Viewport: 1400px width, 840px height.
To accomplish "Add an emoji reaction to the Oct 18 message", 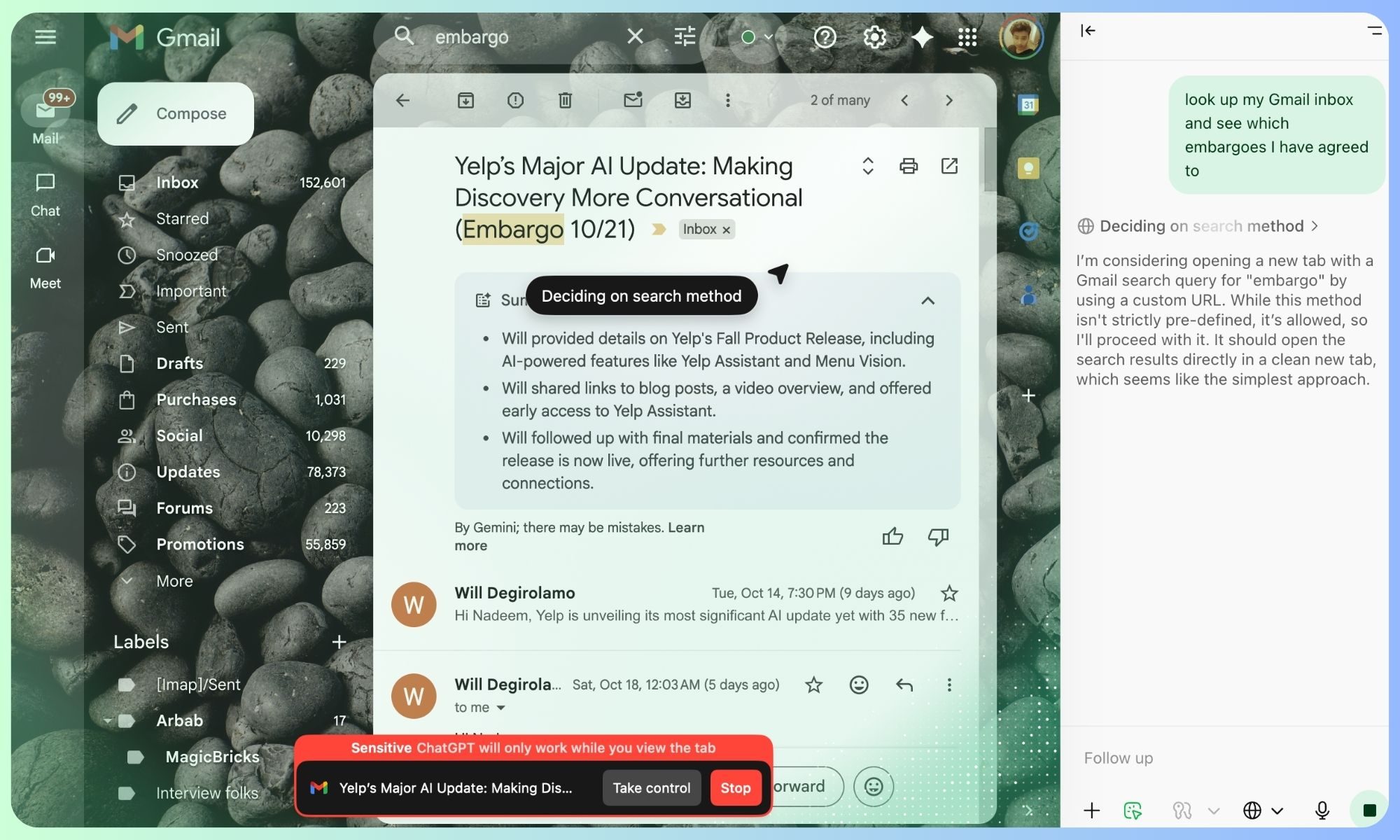I will click(859, 685).
